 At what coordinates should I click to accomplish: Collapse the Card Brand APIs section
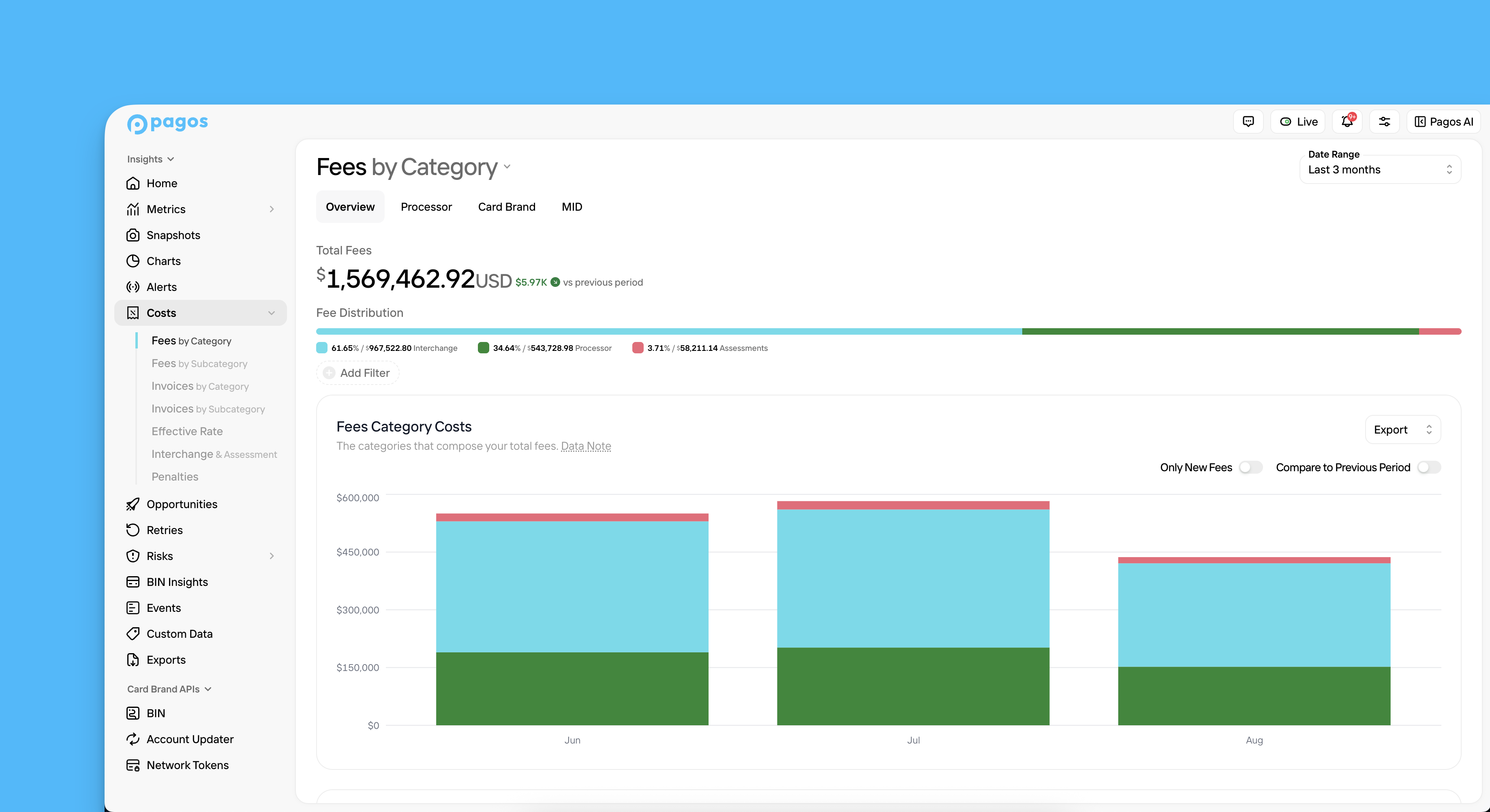click(x=169, y=689)
